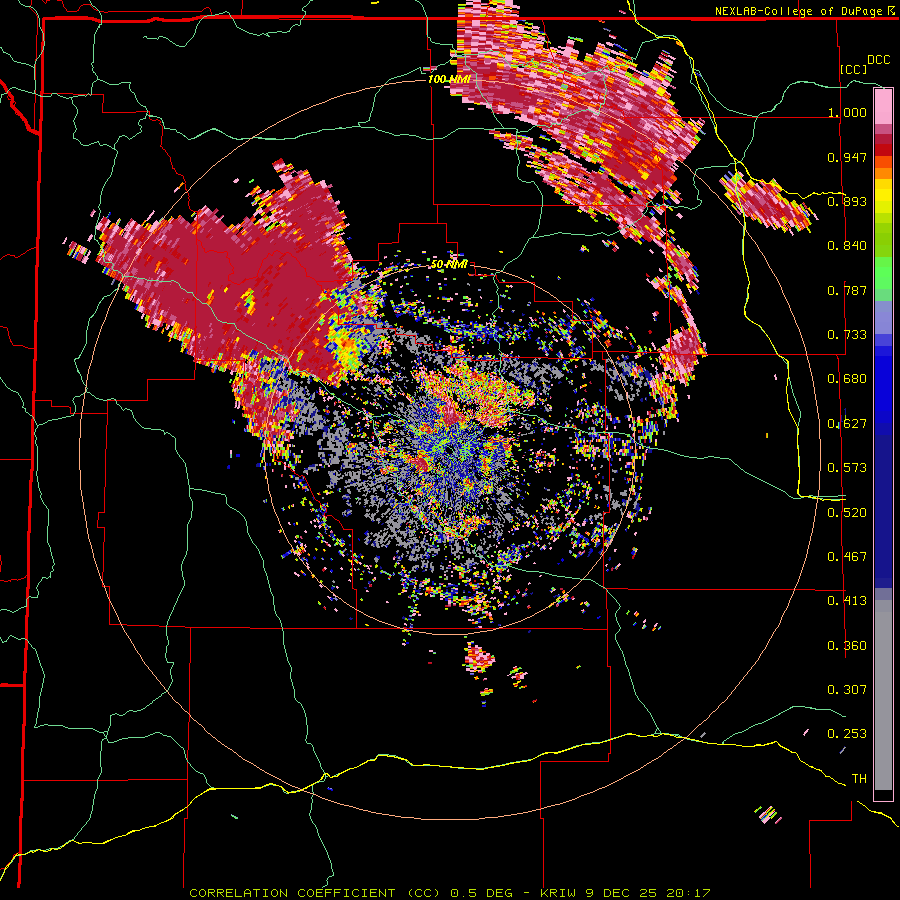Click the 0.573 scale value
900x900 pixels.
pos(847,467)
